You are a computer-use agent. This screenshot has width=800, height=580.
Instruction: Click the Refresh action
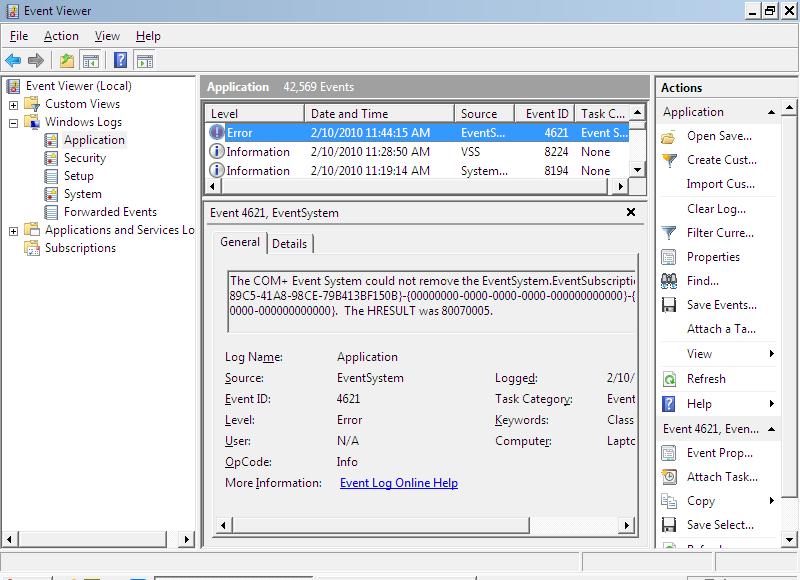click(706, 379)
